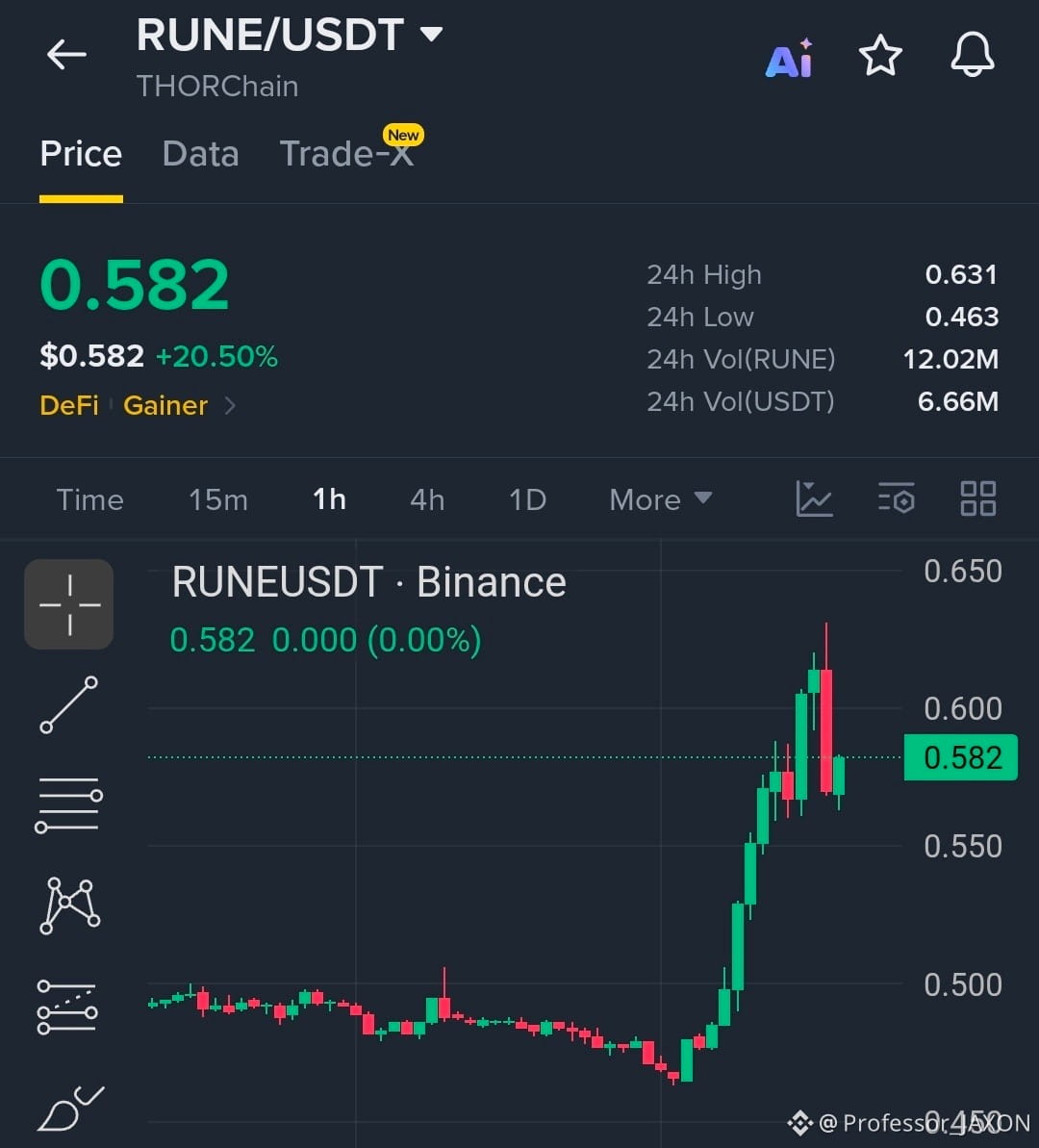Image resolution: width=1039 pixels, height=1148 pixels.
Task: Click the 24h Vol(RUNE) value 12.02M
Action: tap(950, 360)
